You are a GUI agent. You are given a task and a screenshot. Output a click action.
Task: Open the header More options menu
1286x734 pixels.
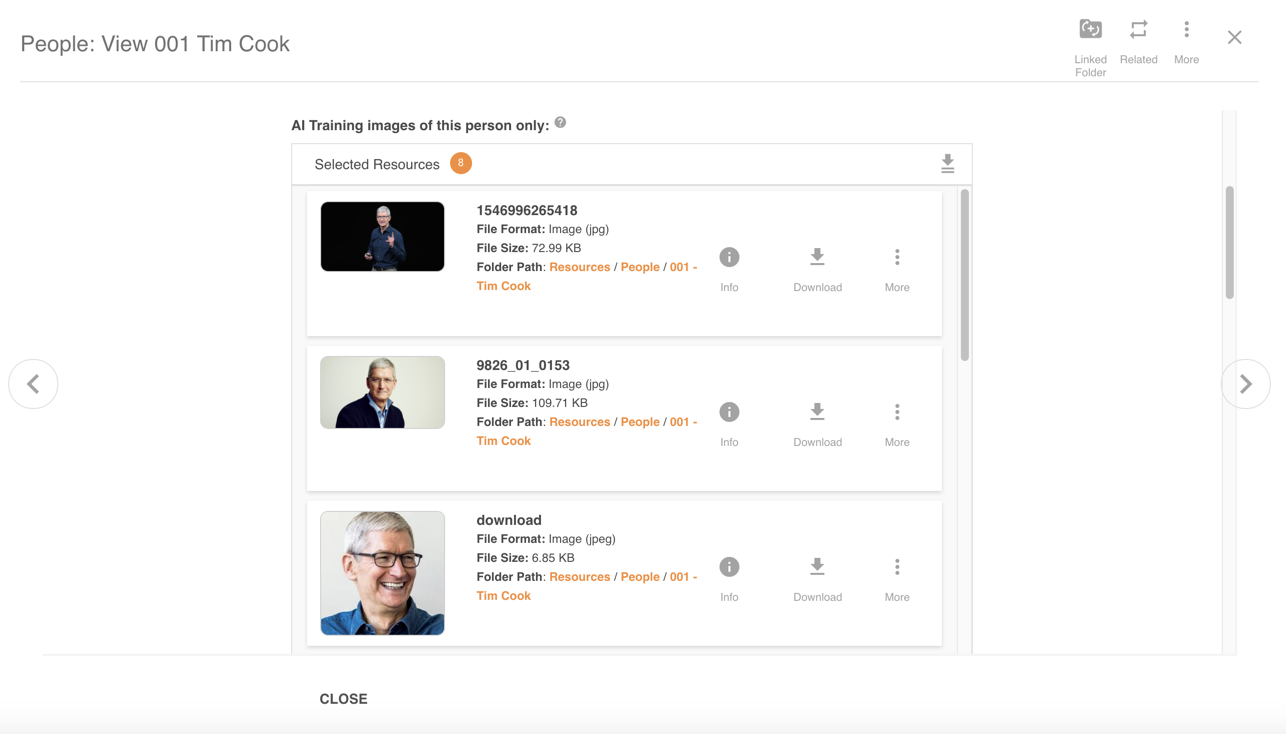coord(1186,30)
